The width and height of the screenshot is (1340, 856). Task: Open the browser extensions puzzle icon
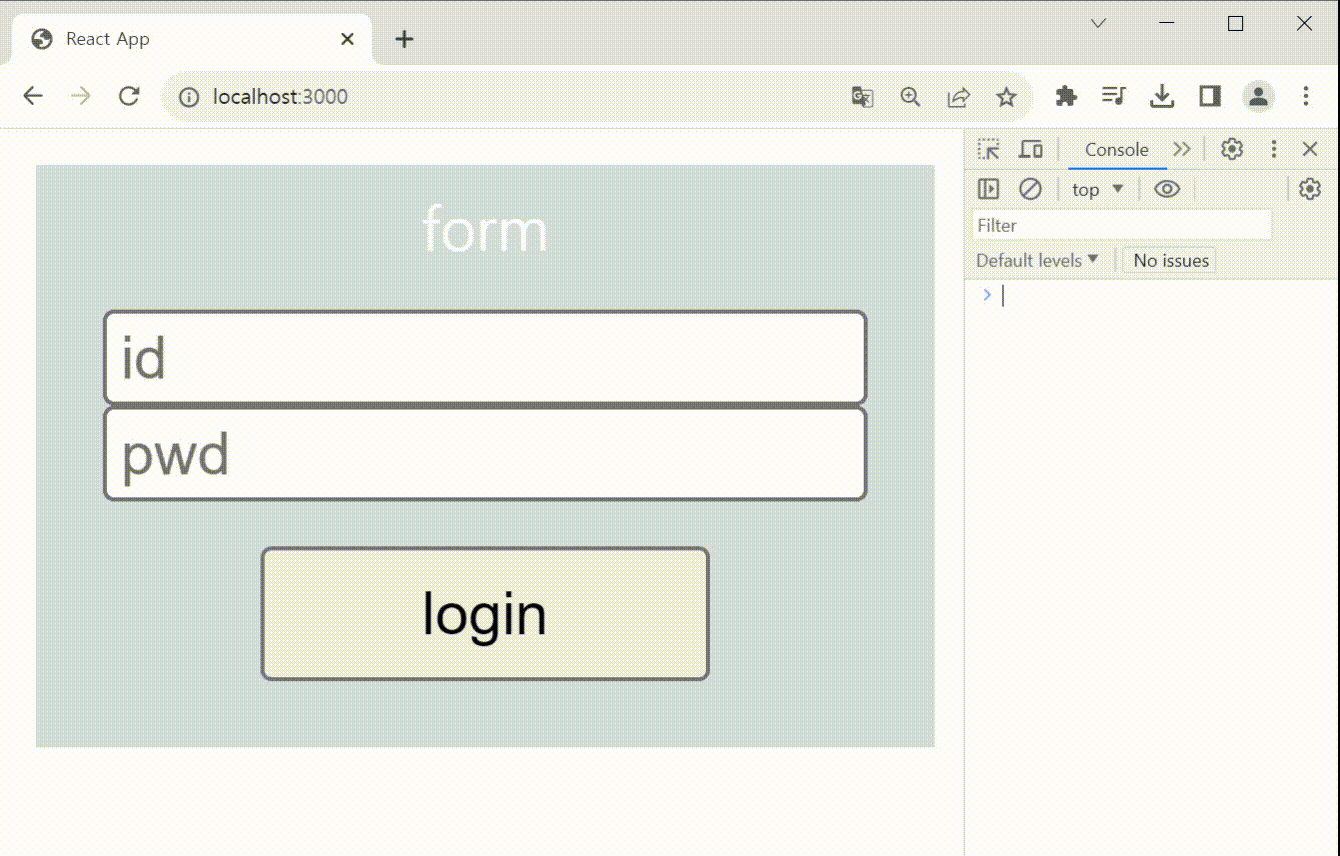(1066, 96)
